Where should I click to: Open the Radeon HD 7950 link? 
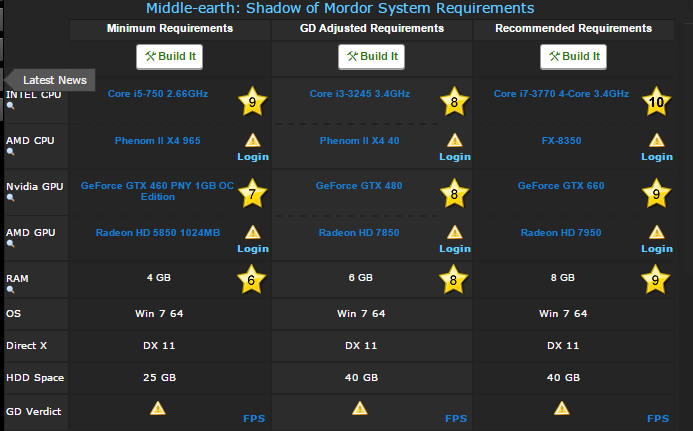click(x=561, y=233)
